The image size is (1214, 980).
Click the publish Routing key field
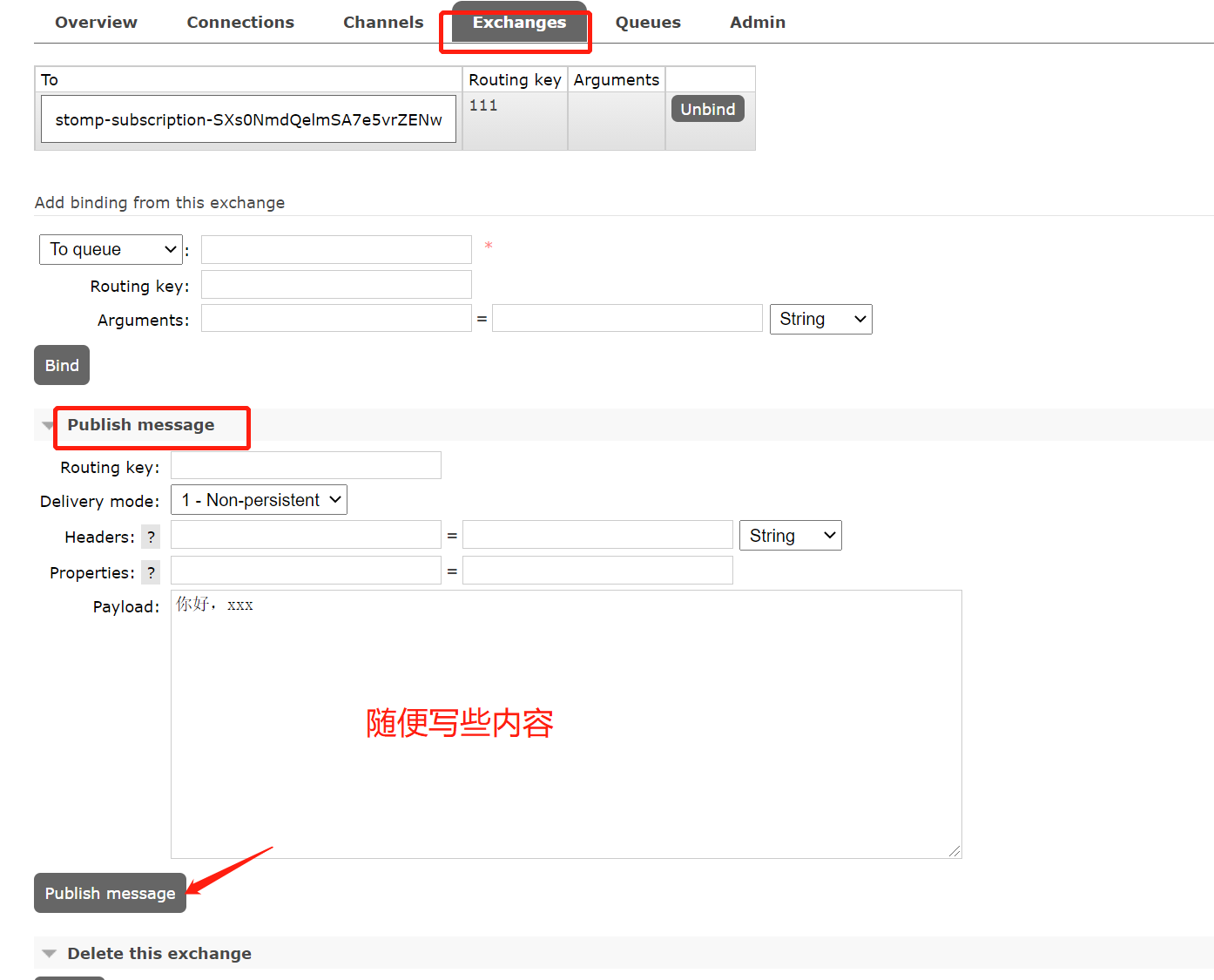306,465
